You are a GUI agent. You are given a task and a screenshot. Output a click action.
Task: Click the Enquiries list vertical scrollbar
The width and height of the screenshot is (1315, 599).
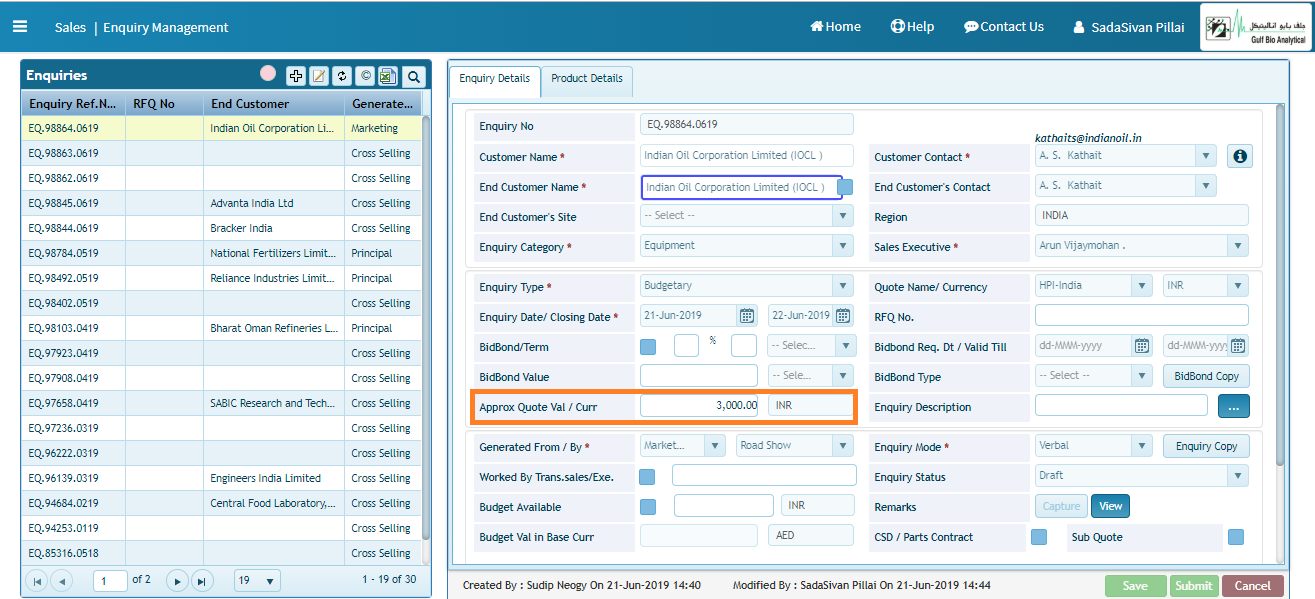point(426,327)
